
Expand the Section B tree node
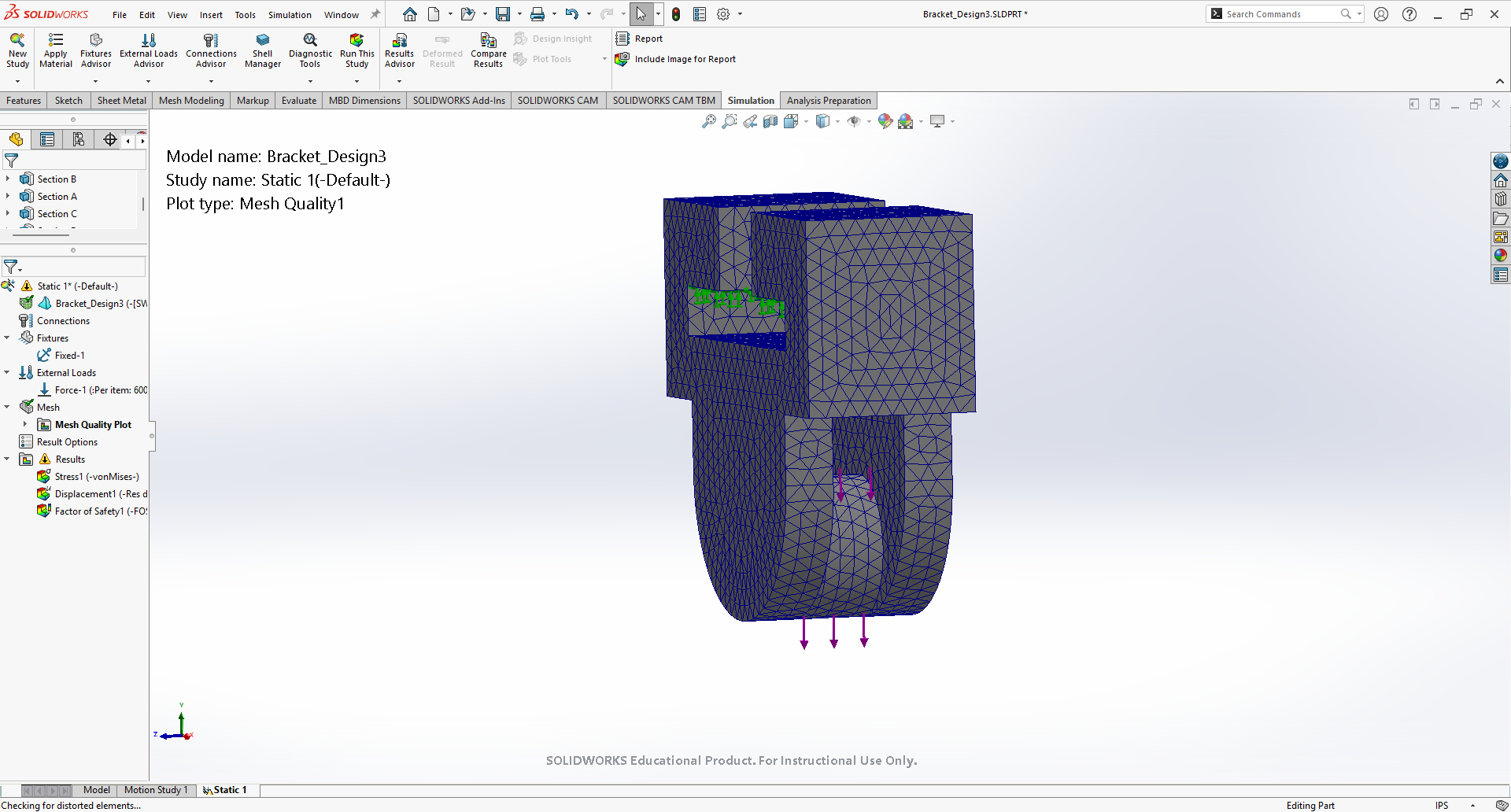[x=8, y=179]
